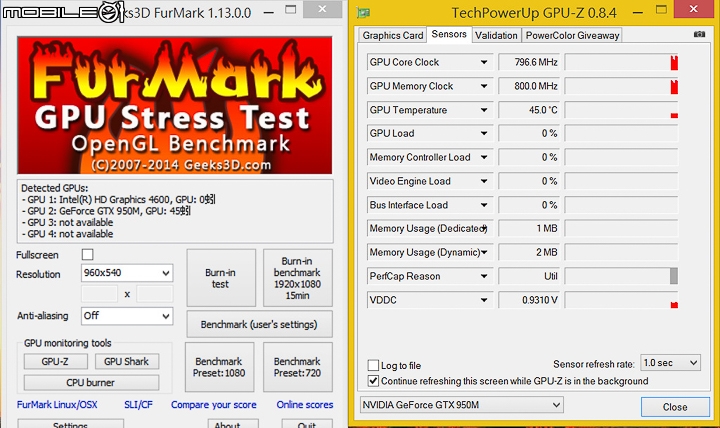Minimize the GPU-Z window
Screen dimensions: 720x428
pos(638,12)
